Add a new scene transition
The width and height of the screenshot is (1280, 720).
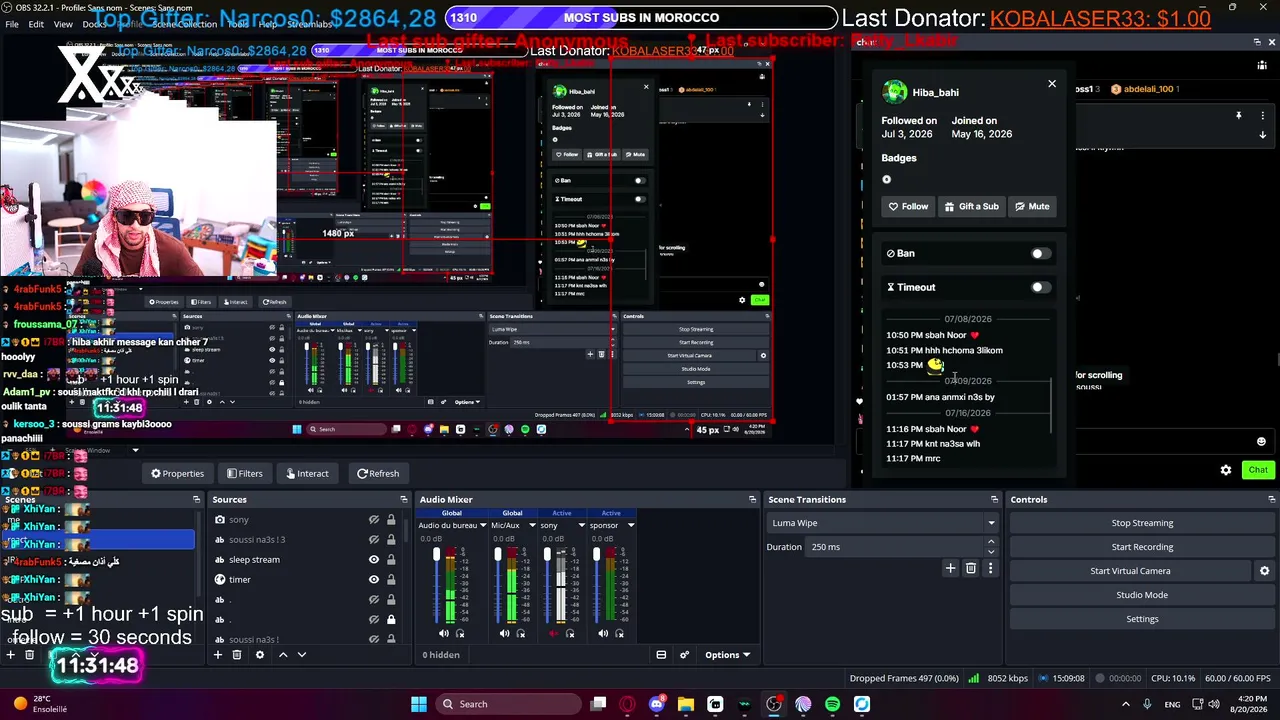[951, 568]
